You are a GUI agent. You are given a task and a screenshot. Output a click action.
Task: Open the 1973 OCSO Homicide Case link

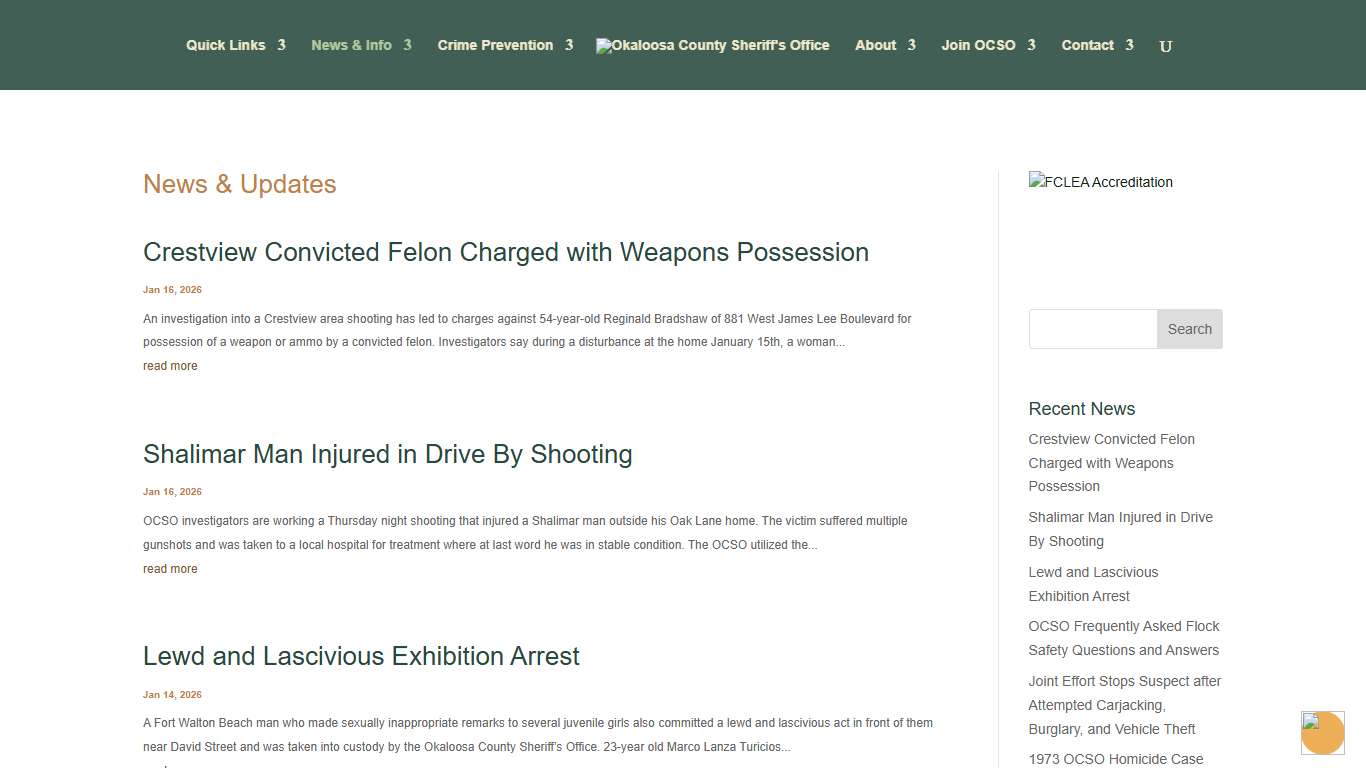tap(1116, 759)
